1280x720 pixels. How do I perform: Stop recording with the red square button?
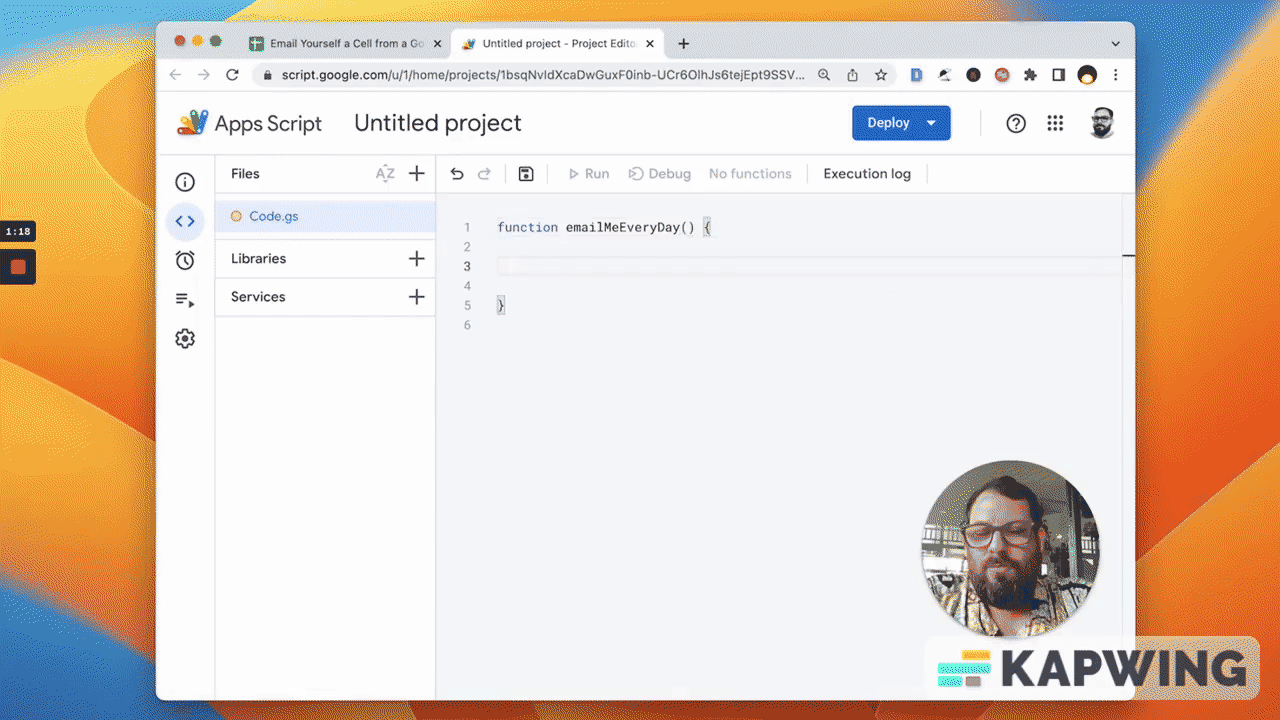tap(18, 267)
